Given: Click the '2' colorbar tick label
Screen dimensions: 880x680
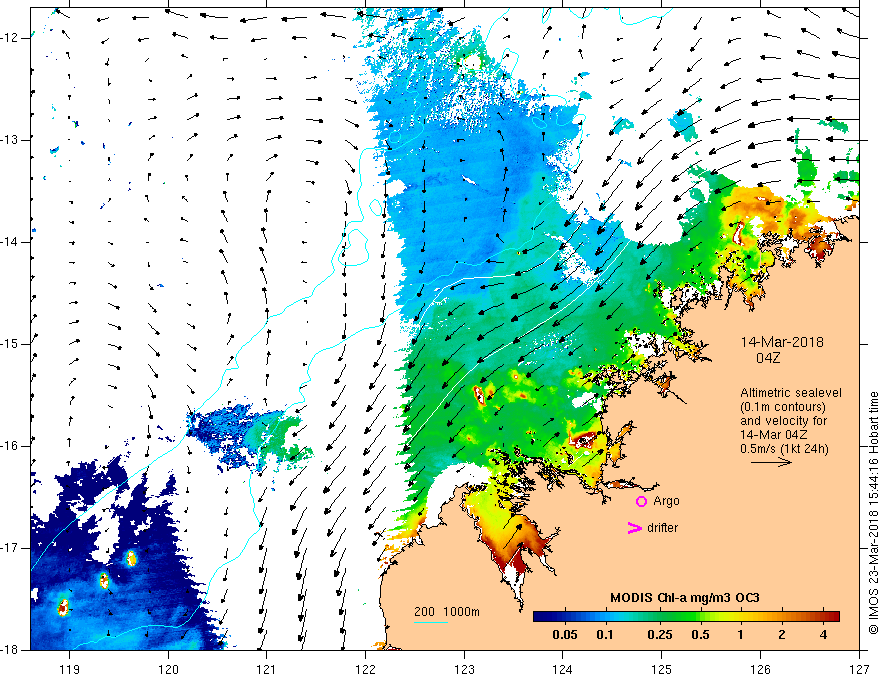Looking at the screenshot, I should click(x=782, y=635).
